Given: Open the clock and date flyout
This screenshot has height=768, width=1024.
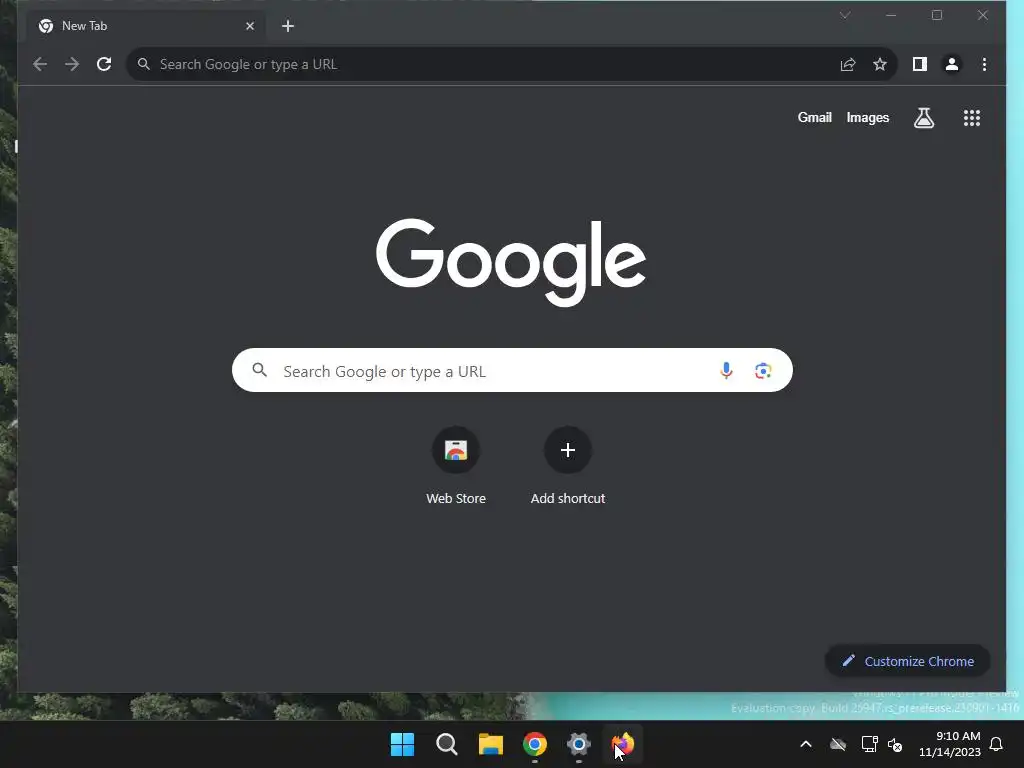Looking at the screenshot, I should pyautogui.click(x=950, y=744).
